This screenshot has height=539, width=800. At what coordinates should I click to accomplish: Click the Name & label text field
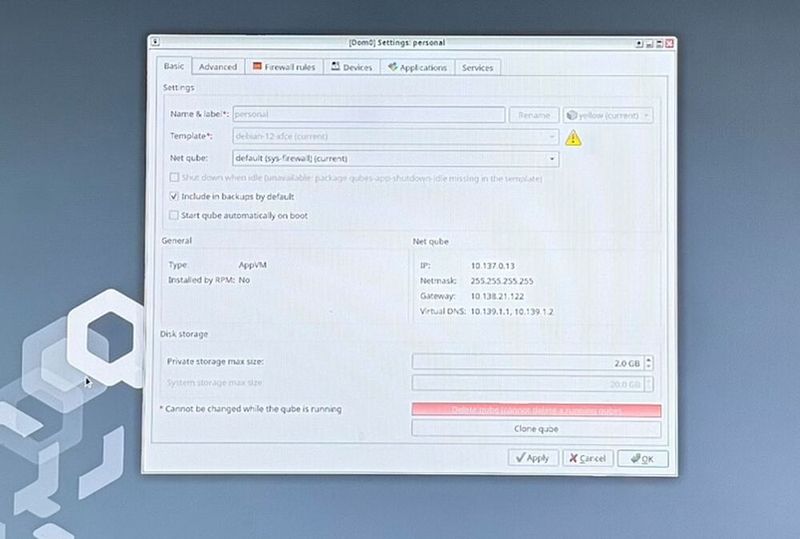pos(368,114)
